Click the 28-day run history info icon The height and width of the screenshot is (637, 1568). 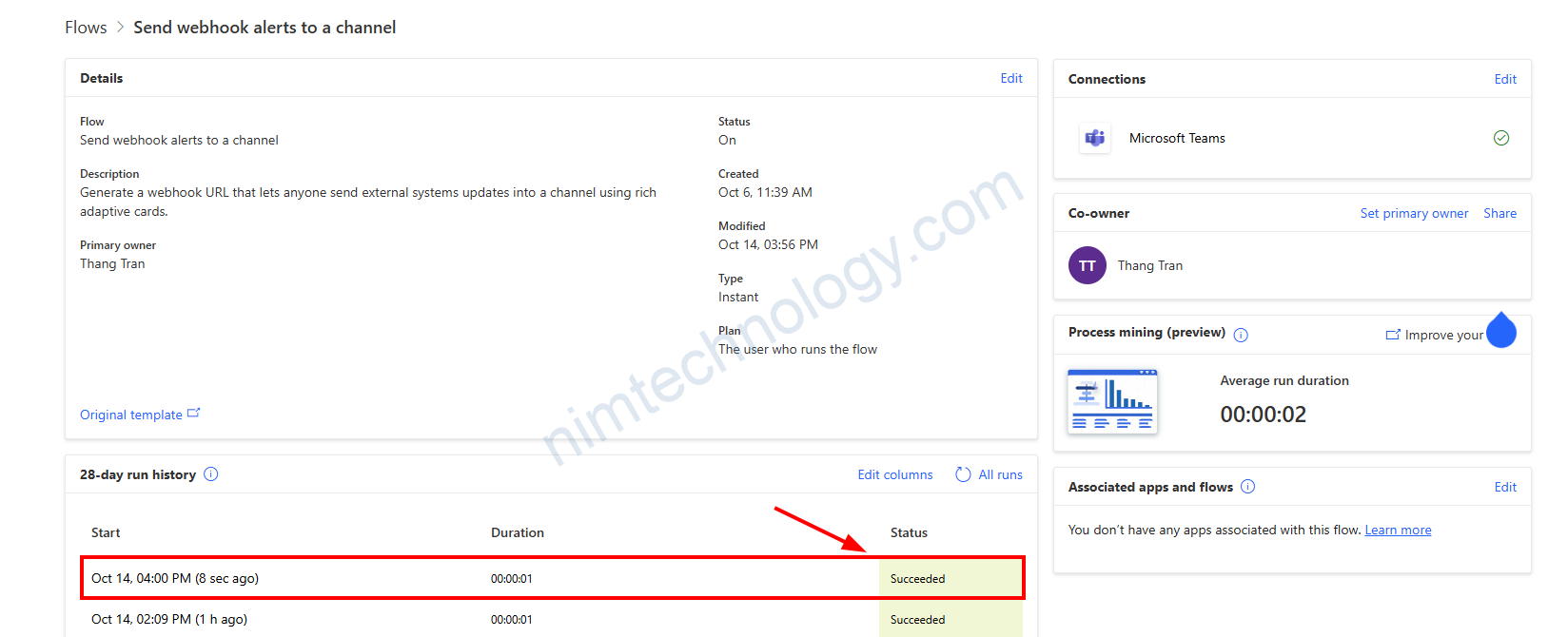(211, 474)
